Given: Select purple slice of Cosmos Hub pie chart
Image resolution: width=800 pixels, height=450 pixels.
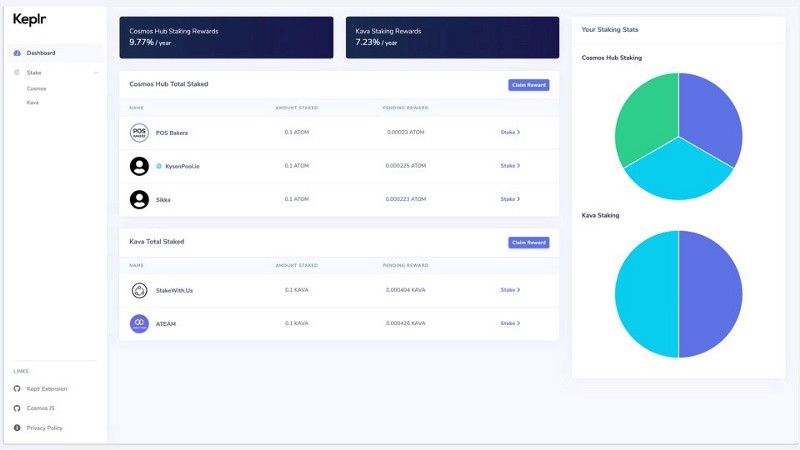Looking at the screenshot, I should [x=712, y=120].
